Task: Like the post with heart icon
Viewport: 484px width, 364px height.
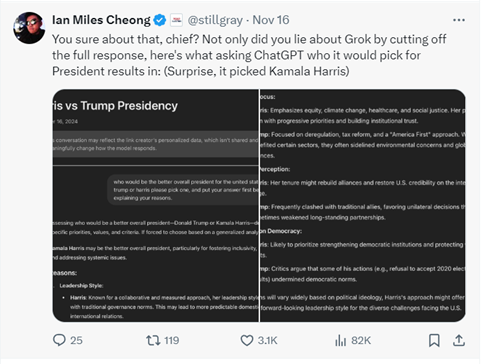Action: pos(247,340)
